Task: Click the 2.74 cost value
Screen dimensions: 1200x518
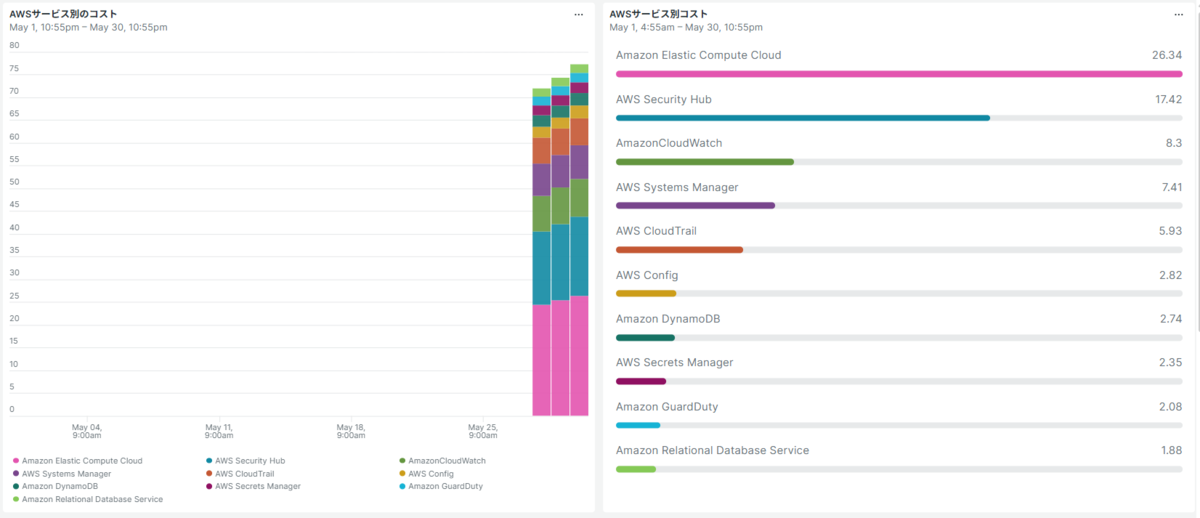Action: click(1171, 320)
